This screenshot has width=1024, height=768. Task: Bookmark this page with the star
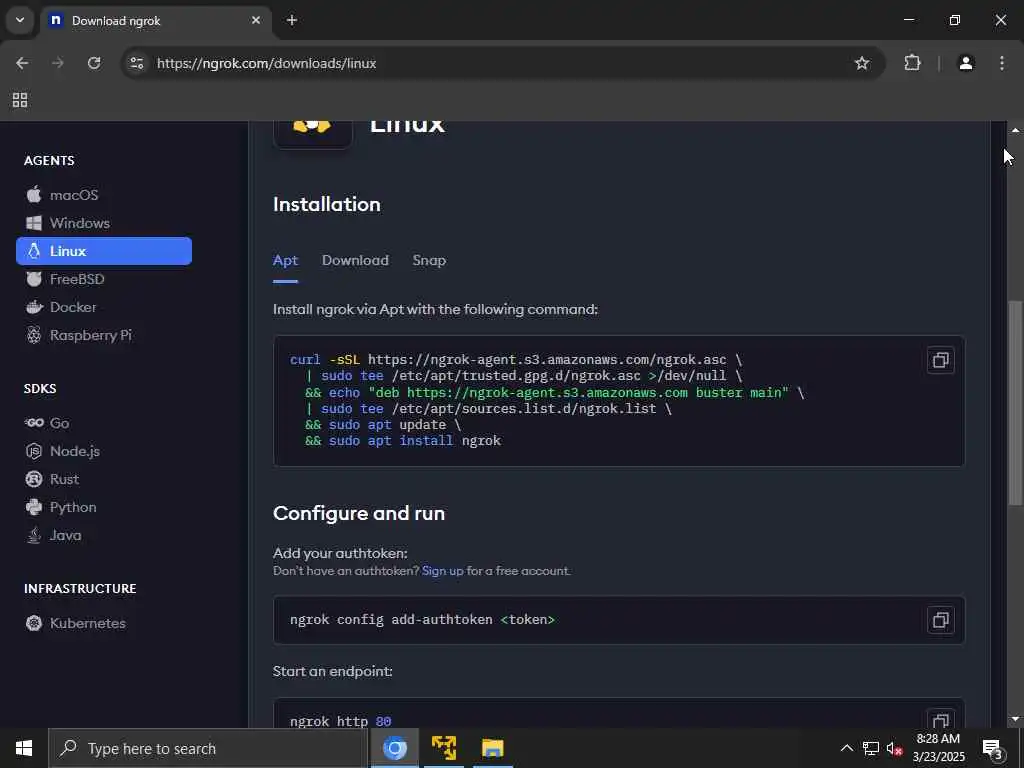(862, 63)
